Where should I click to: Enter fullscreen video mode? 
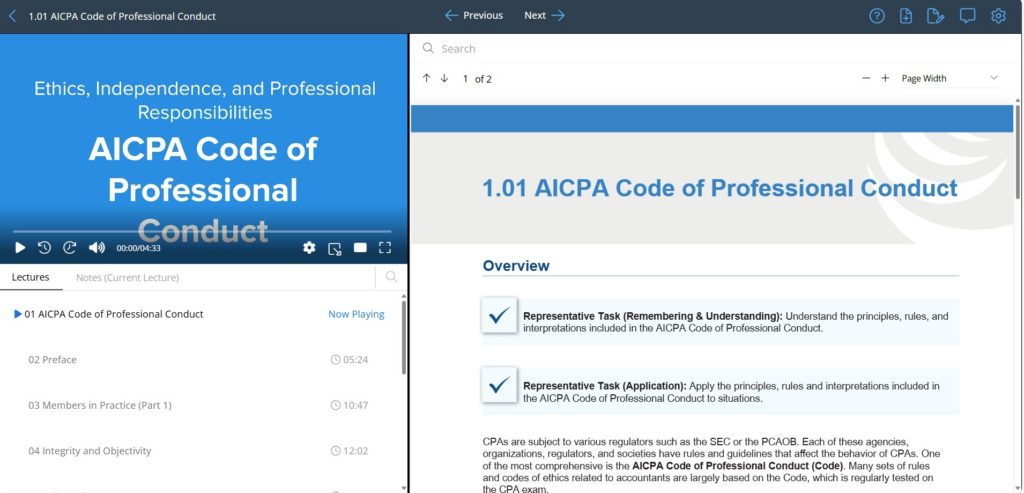385,248
